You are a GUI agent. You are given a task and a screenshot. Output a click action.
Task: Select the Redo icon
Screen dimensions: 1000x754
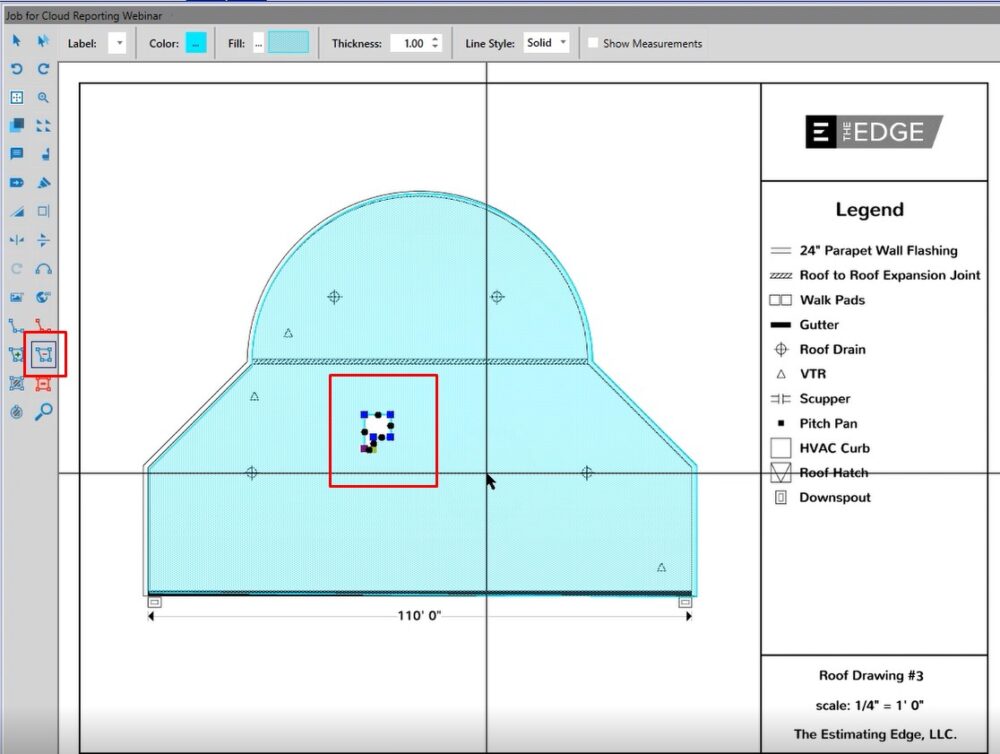click(42, 70)
